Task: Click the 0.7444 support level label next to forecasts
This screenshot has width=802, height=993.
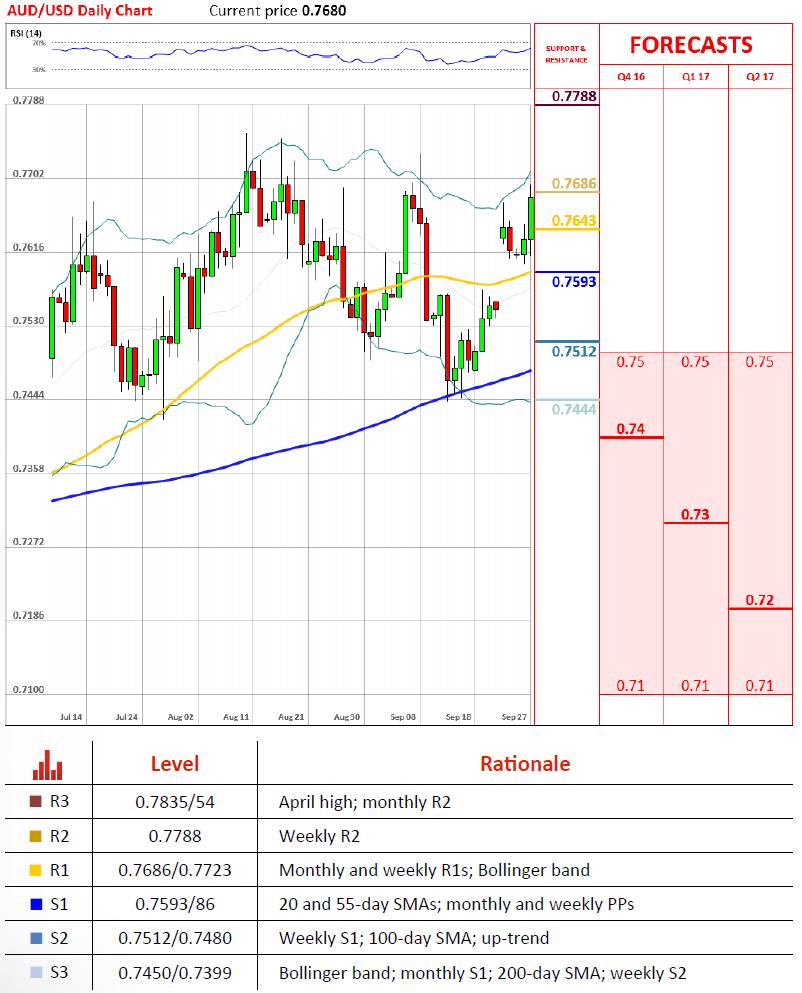Action: coord(574,409)
